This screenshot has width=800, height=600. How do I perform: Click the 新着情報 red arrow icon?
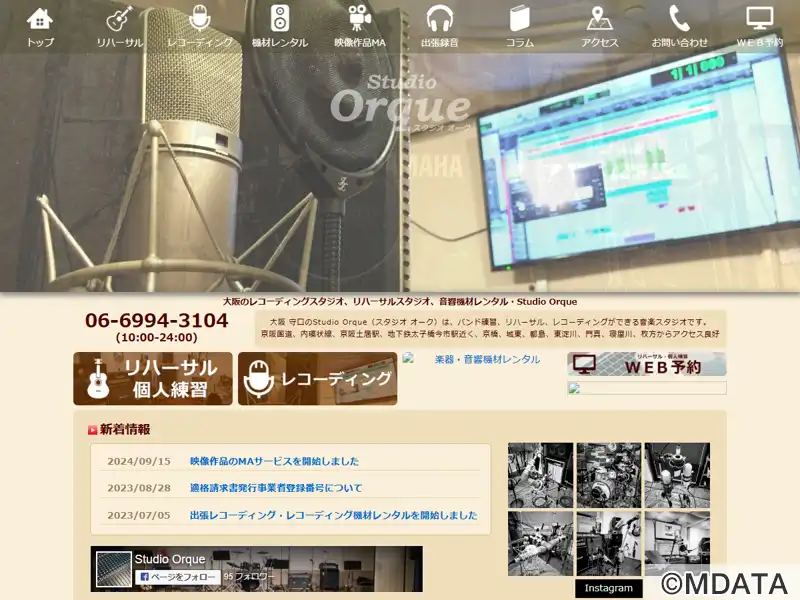pyautogui.click(x=92, y=430)
